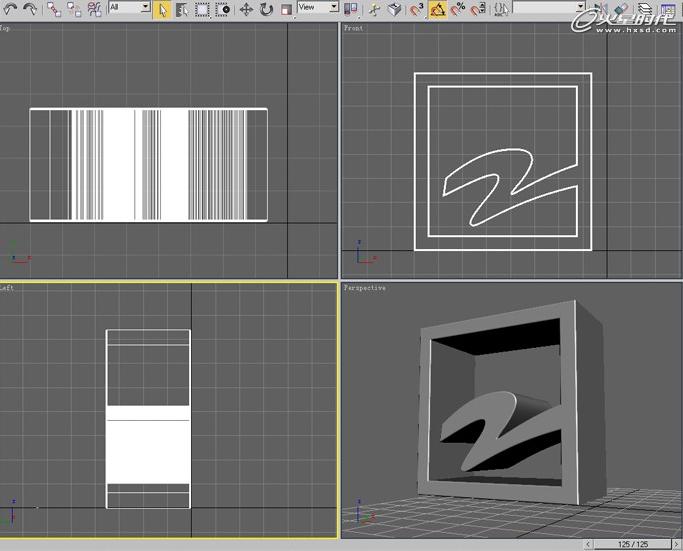
Task: Click the Unlink Selection icon
Action: tap(74, 9)
